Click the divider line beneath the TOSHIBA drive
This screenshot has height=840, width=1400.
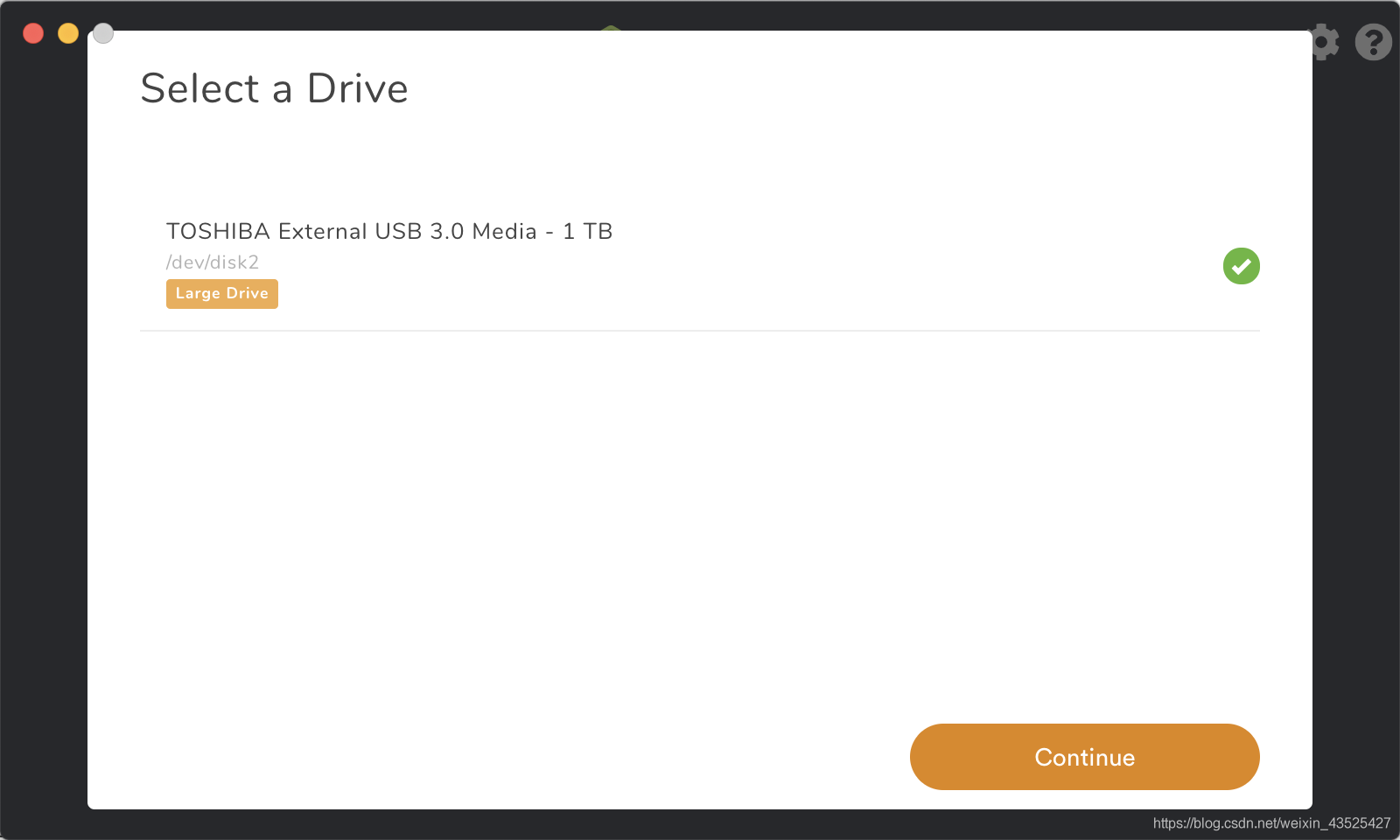pos(700,331)
